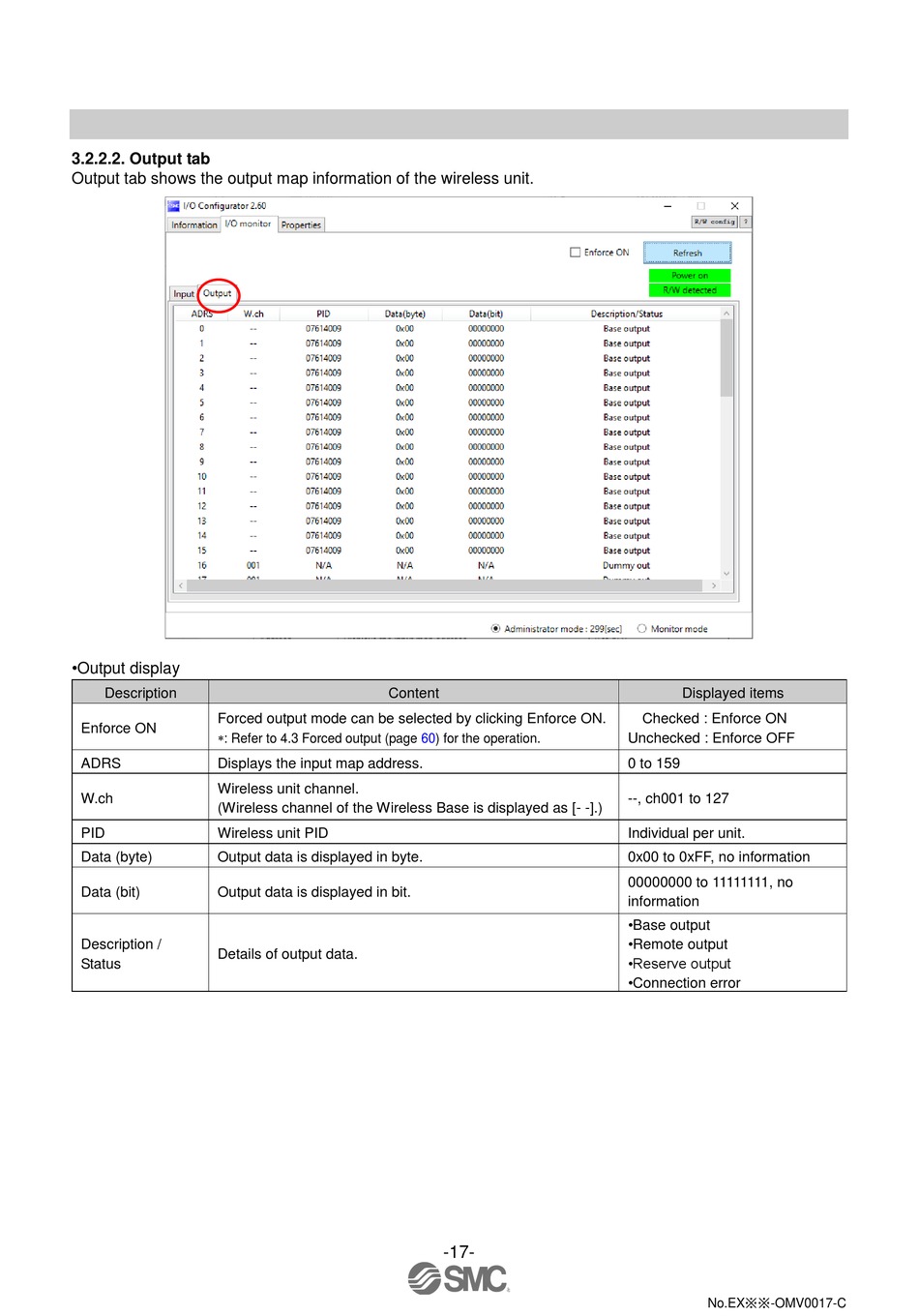
Task: Click the green R/W detected indicator
Action: pos(690,290)
